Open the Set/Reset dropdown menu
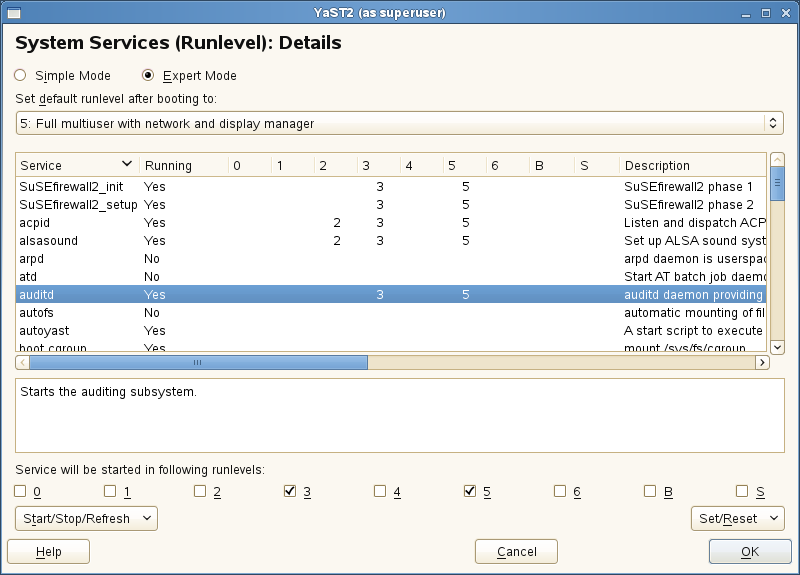 click(738, 518)
